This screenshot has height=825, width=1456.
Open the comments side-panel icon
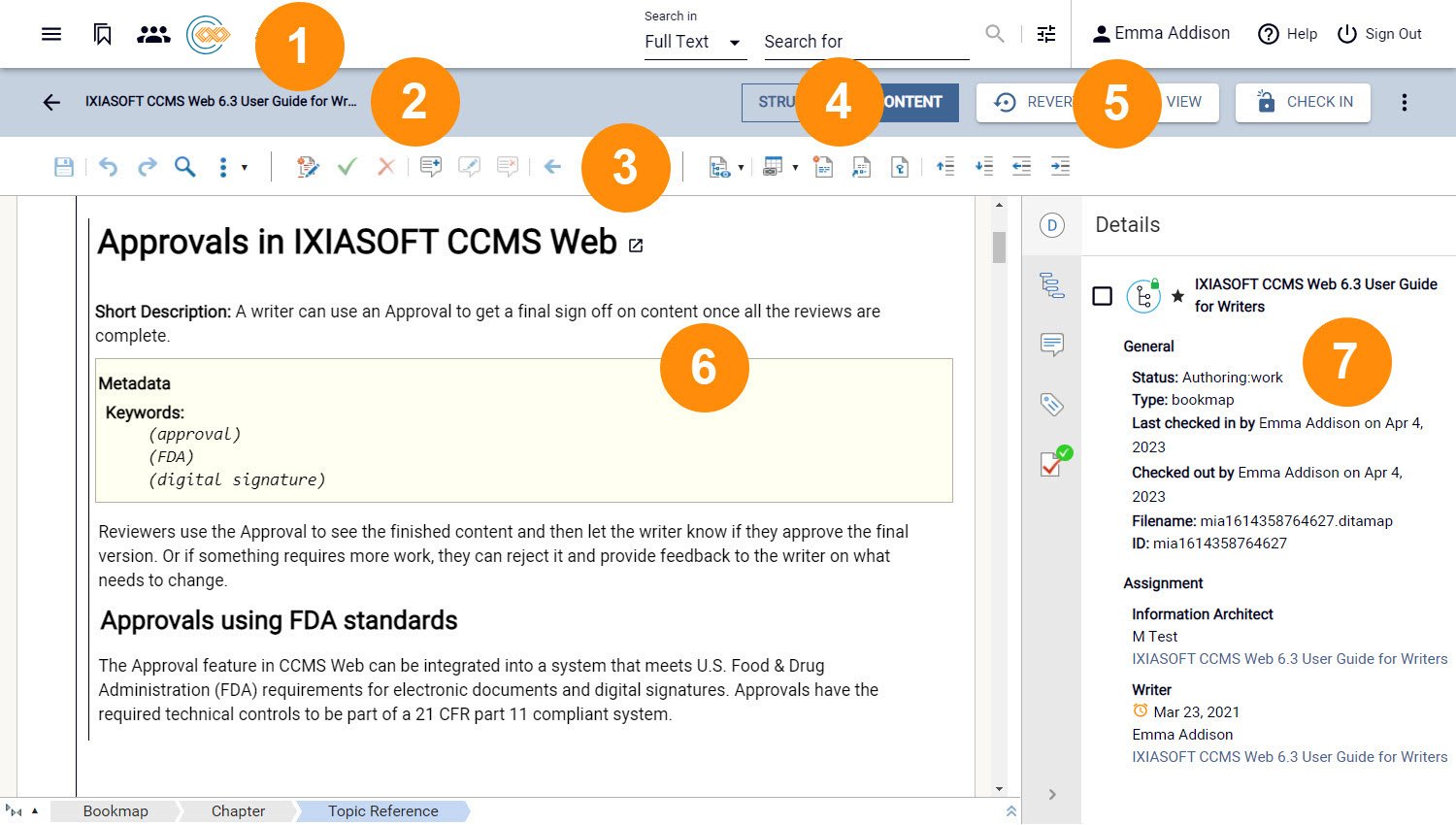1052,345
